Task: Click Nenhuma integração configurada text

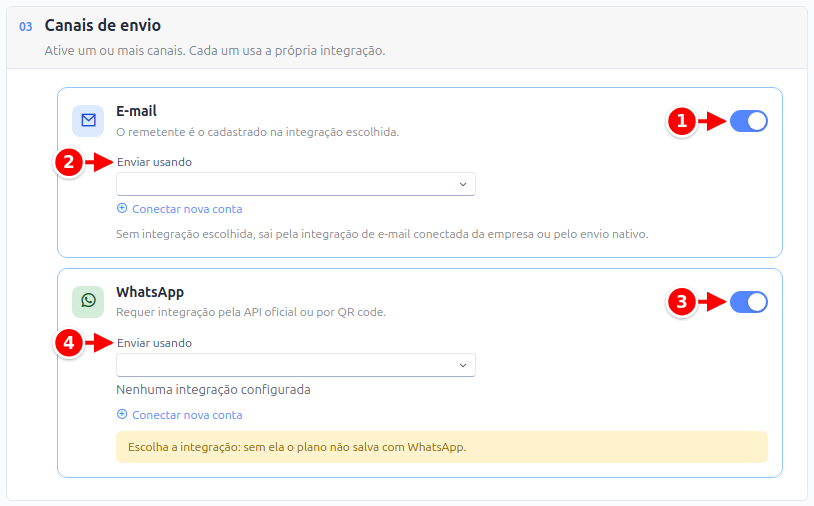Action: point(213,390)
